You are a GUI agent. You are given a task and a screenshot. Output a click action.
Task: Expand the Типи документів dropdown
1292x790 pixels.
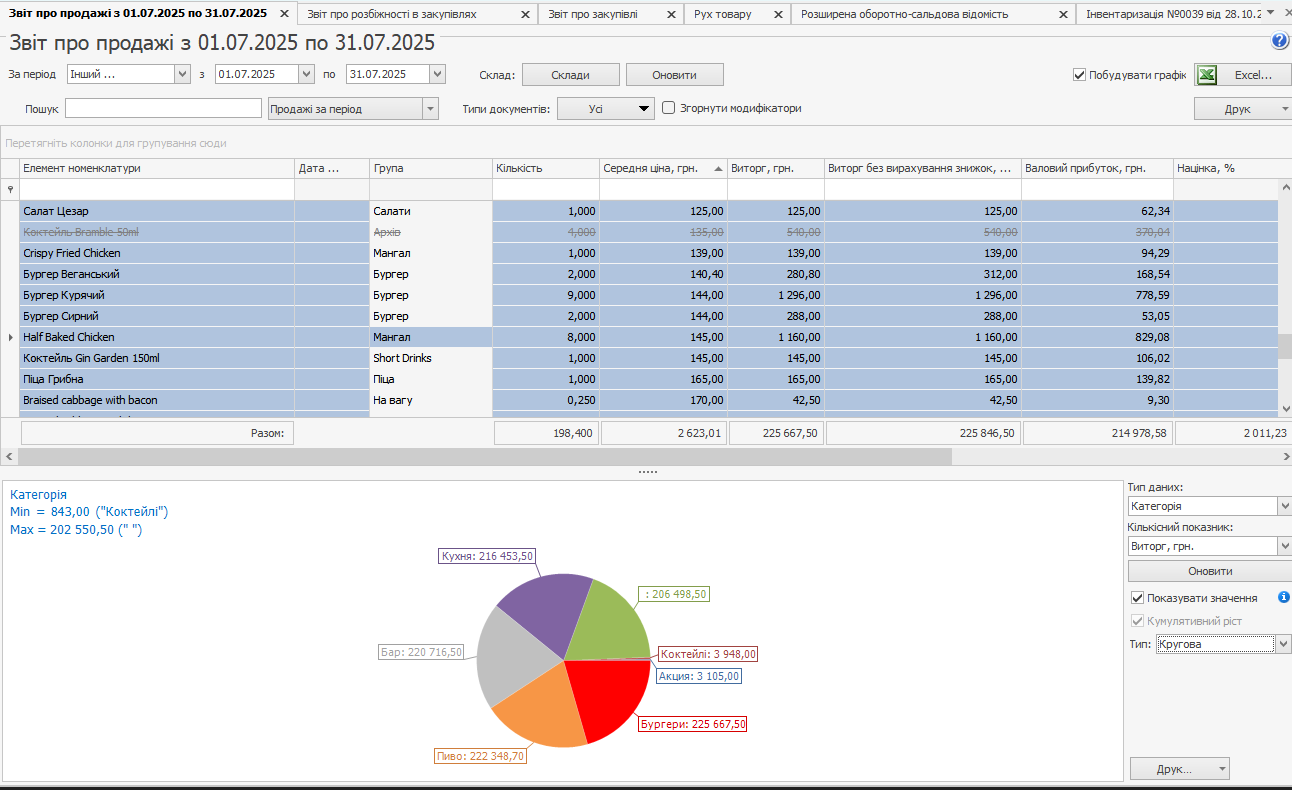[x=644, y=108]
